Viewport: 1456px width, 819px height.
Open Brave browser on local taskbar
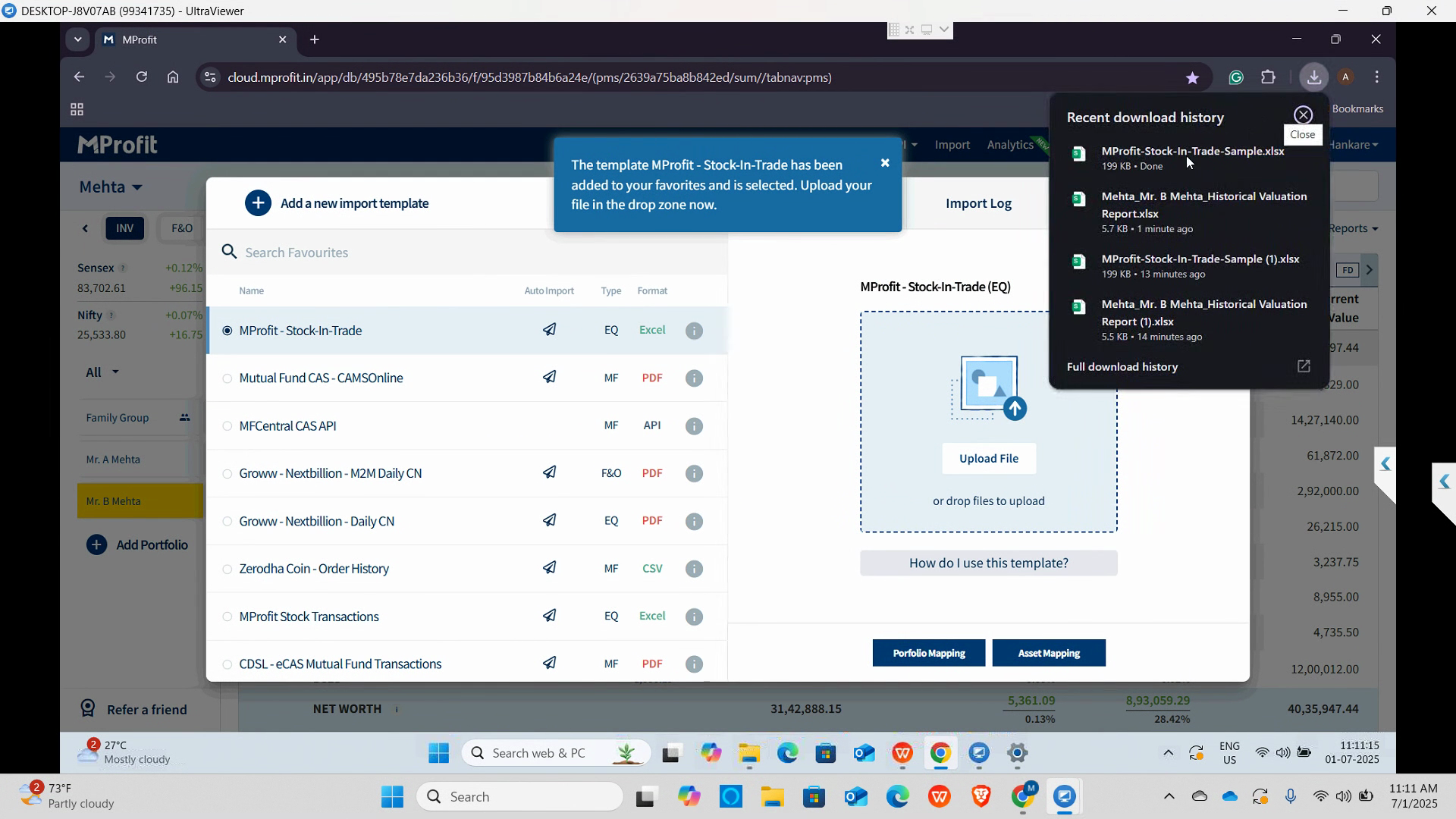click(981, 797)
